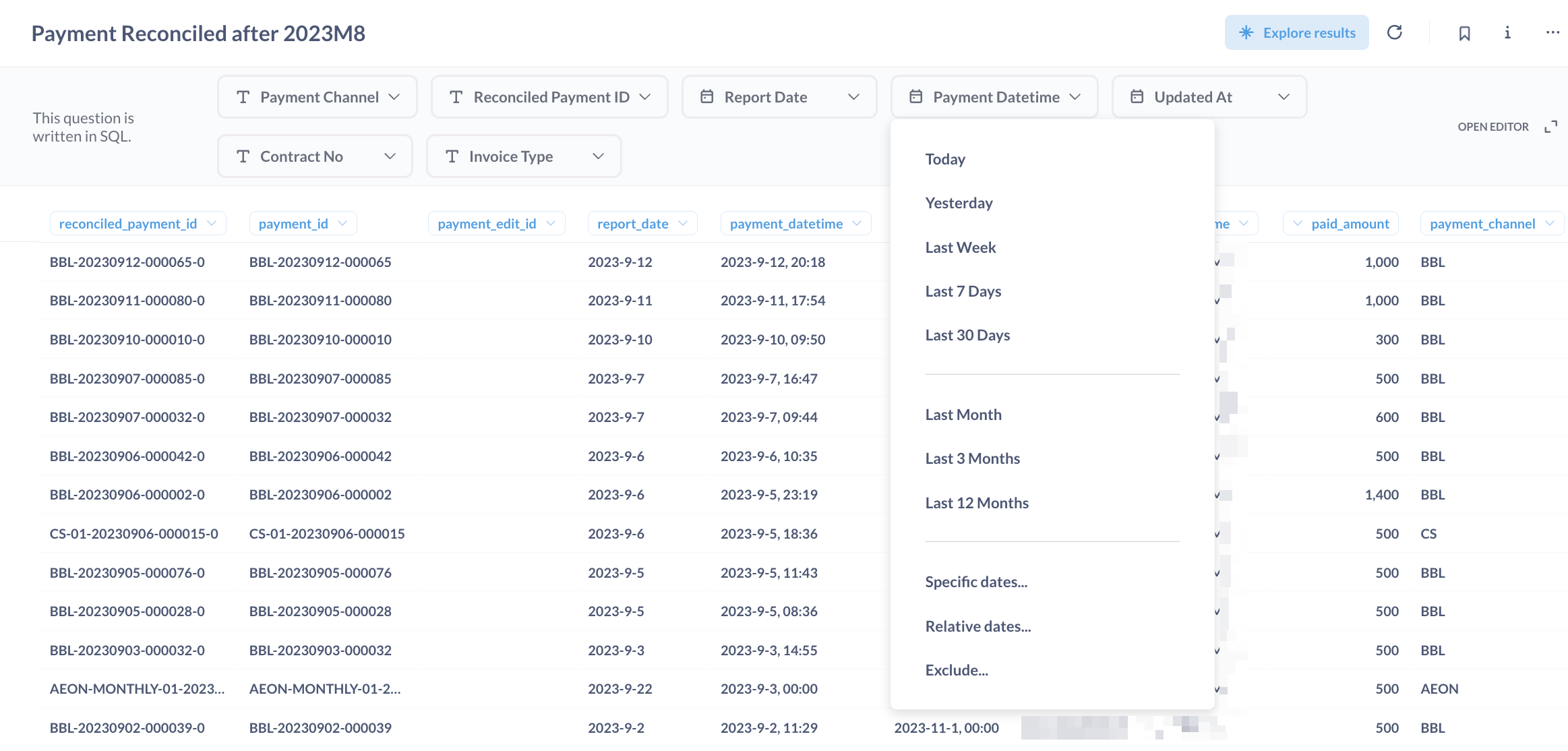Select Specific dates... option
Image resolution: width=1568 pixels, height=751 pixels.
[975, 582]
